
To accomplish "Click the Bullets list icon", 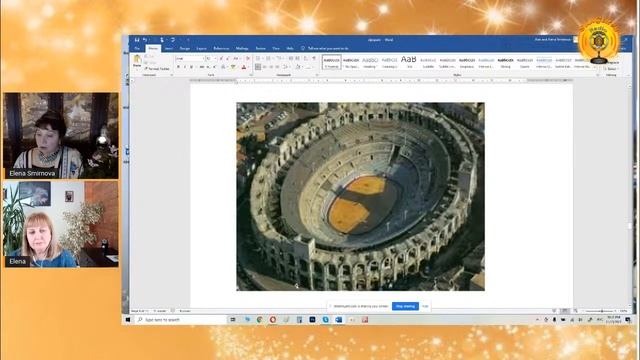I will point(259,59).
